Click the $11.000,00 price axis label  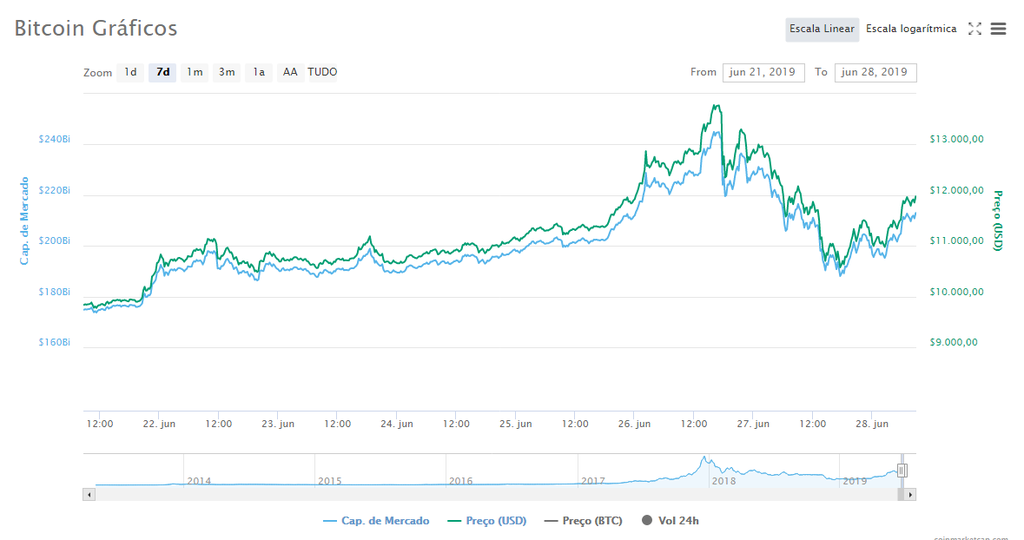pyautogui.click(x=957, y=242)
